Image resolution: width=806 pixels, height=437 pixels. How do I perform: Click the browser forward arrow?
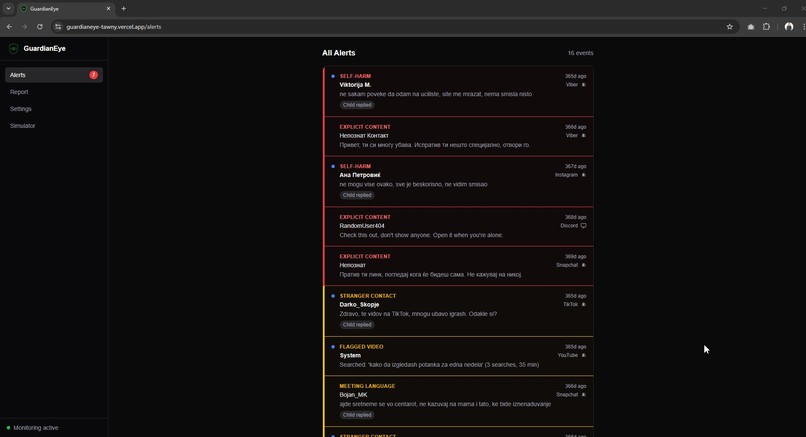coord(24,27)
